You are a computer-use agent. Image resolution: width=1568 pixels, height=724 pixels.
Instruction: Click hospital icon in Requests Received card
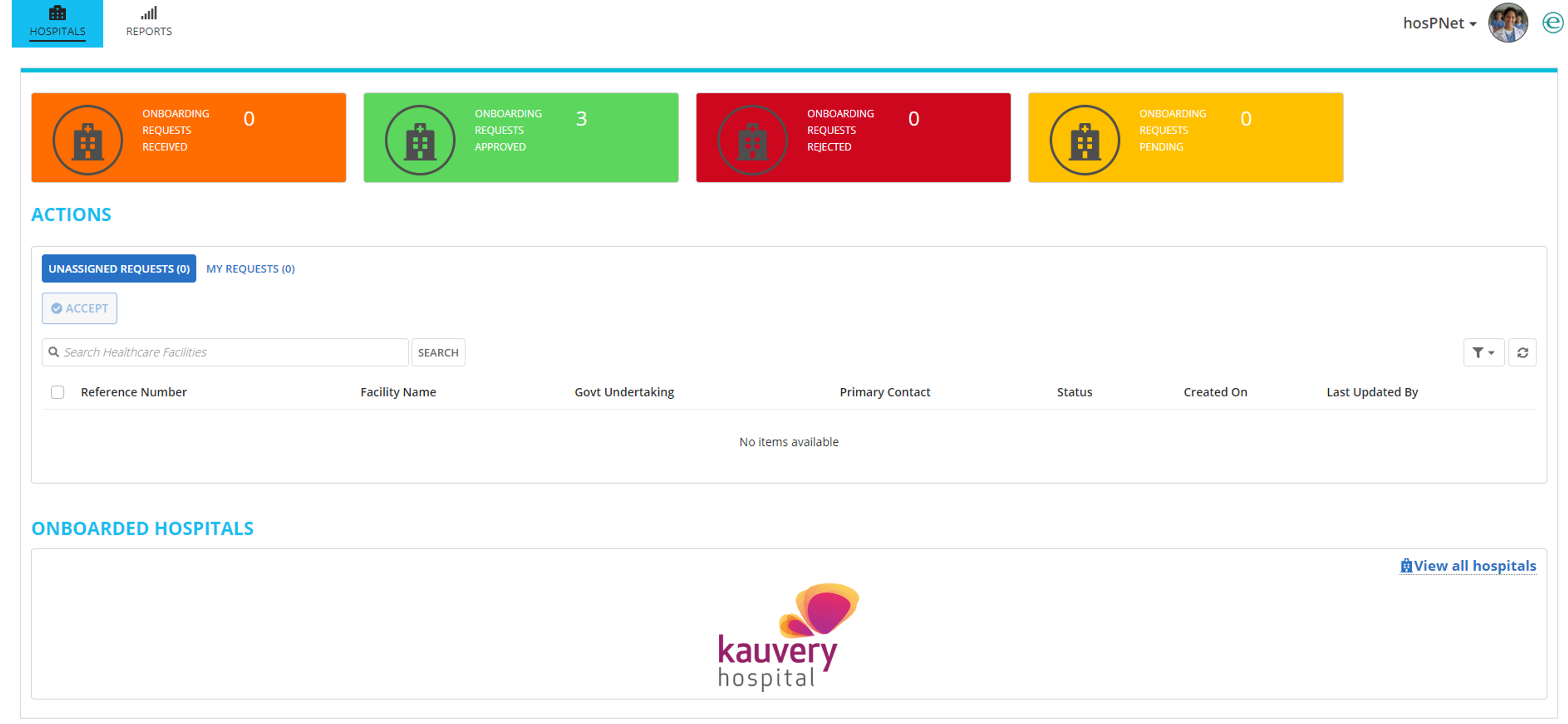(x=88, y=140)
